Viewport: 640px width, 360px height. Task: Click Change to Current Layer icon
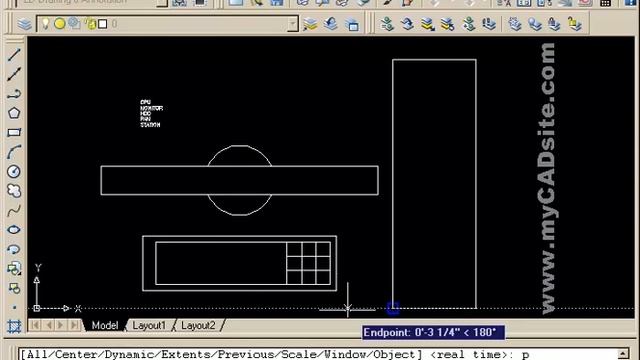point(407,24)
